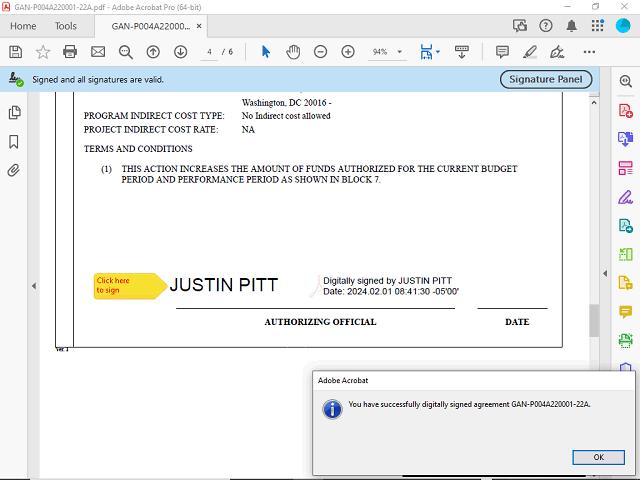Viewport: 640px width, 480px height.
Task: Select the GAN-P004A22000 document tab
Action: [x=151, y=26]
